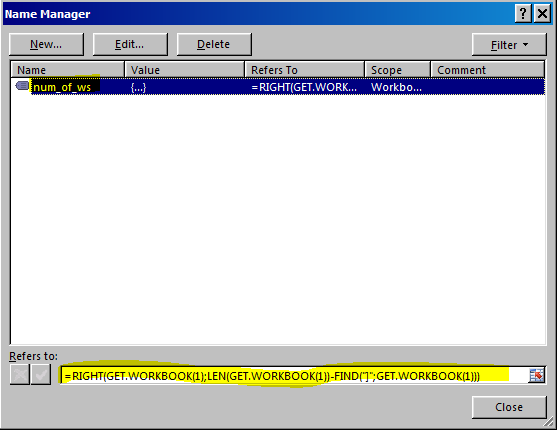Delete the selected name
This screenshot has width=557, height=430.
[214, 44]
